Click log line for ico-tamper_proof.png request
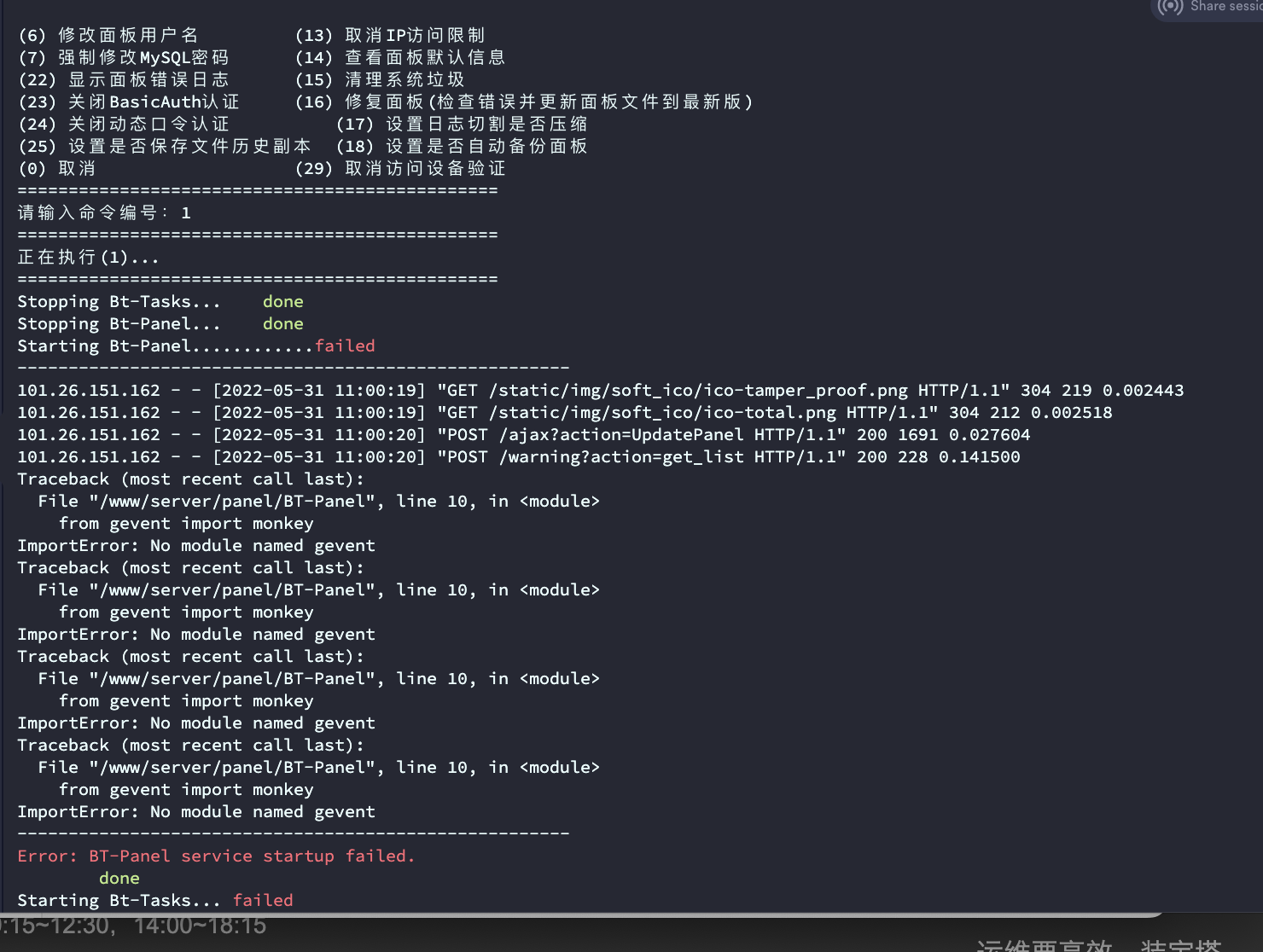Viewport: 1263px width, 952px height. pos(601,390)
